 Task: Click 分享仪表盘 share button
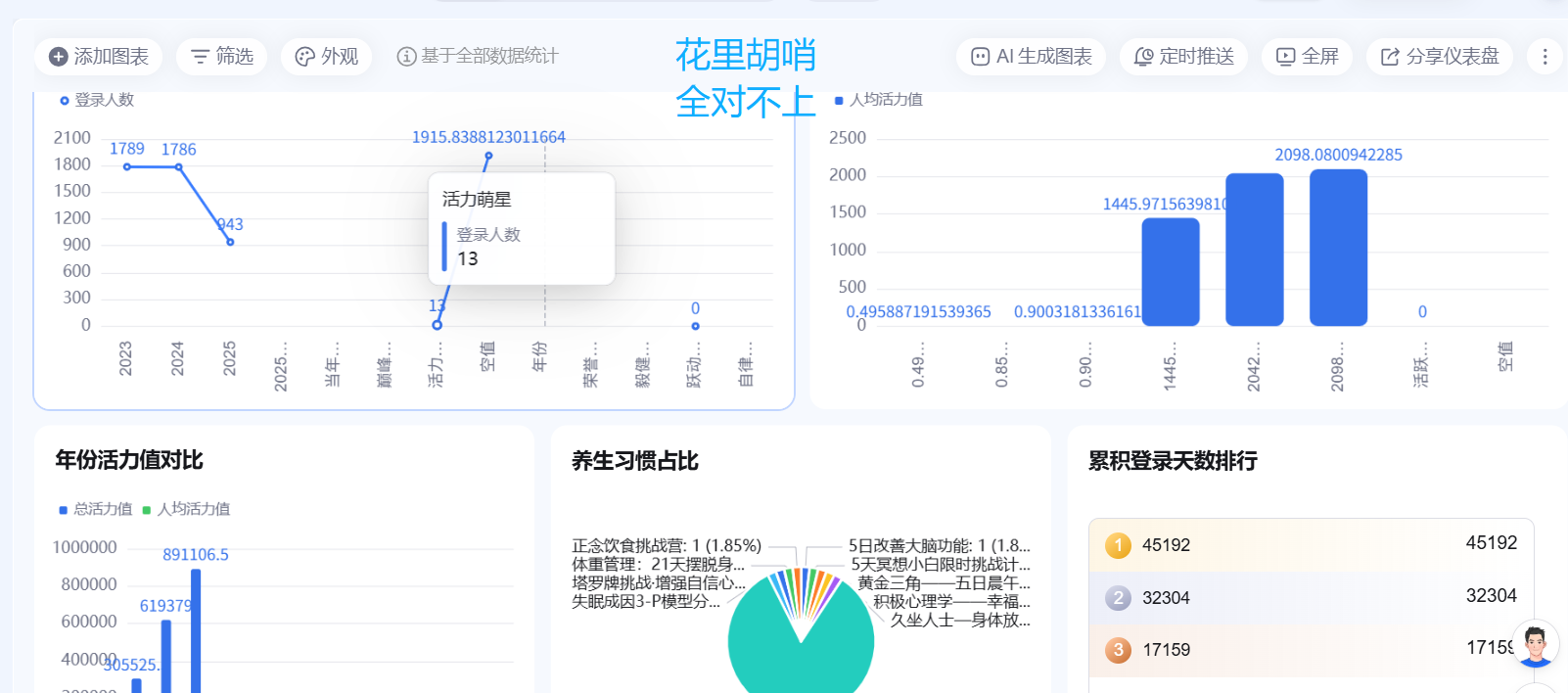(1440, 57)
